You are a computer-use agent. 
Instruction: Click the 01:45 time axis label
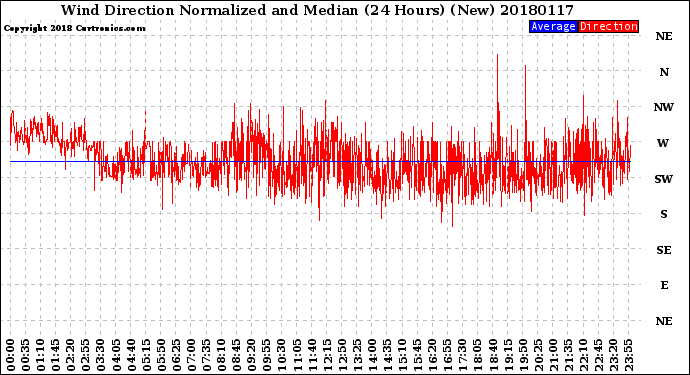pyautogui.click(x=56, y=355)
